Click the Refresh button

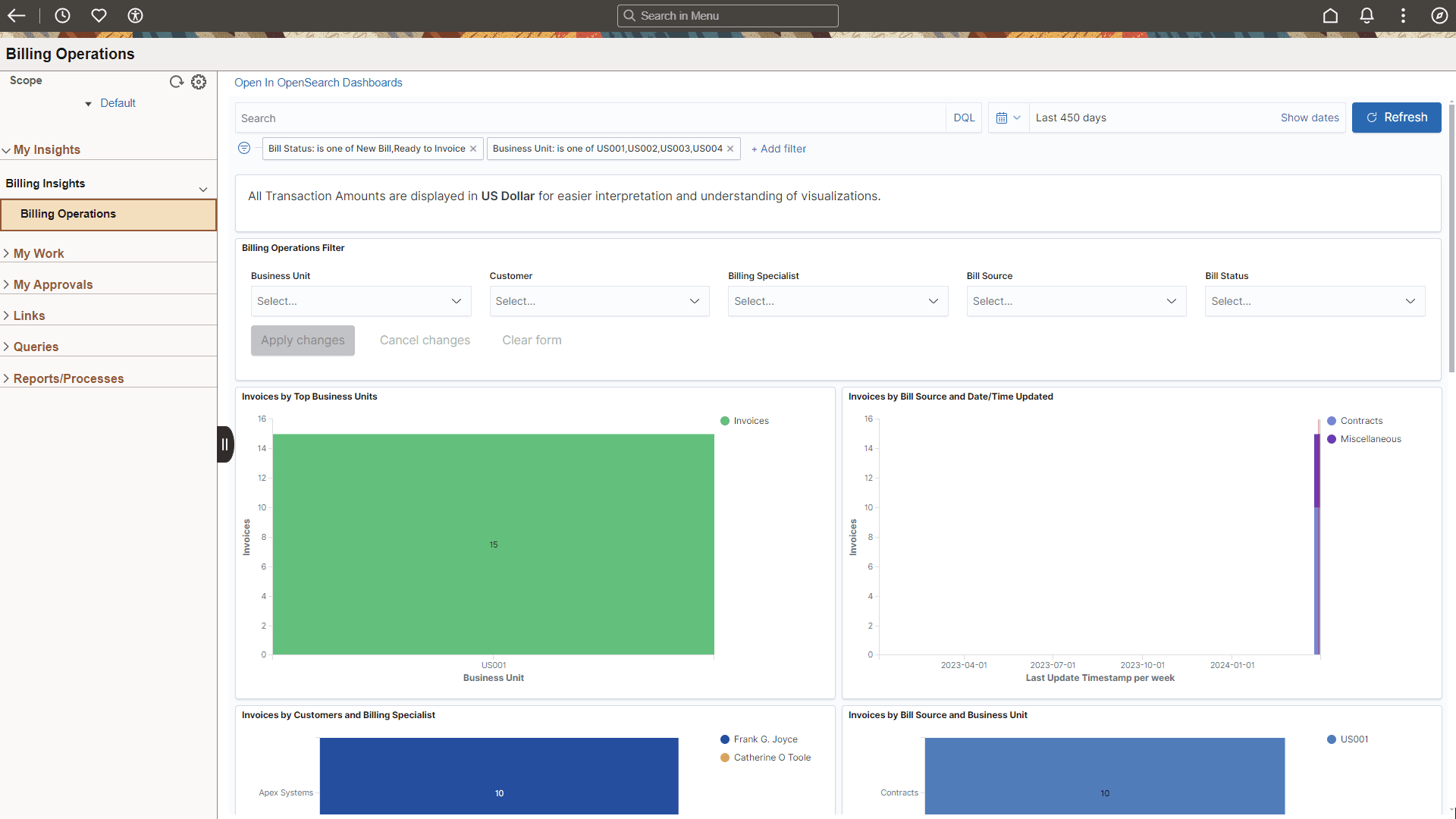[x=1396, y=118]
